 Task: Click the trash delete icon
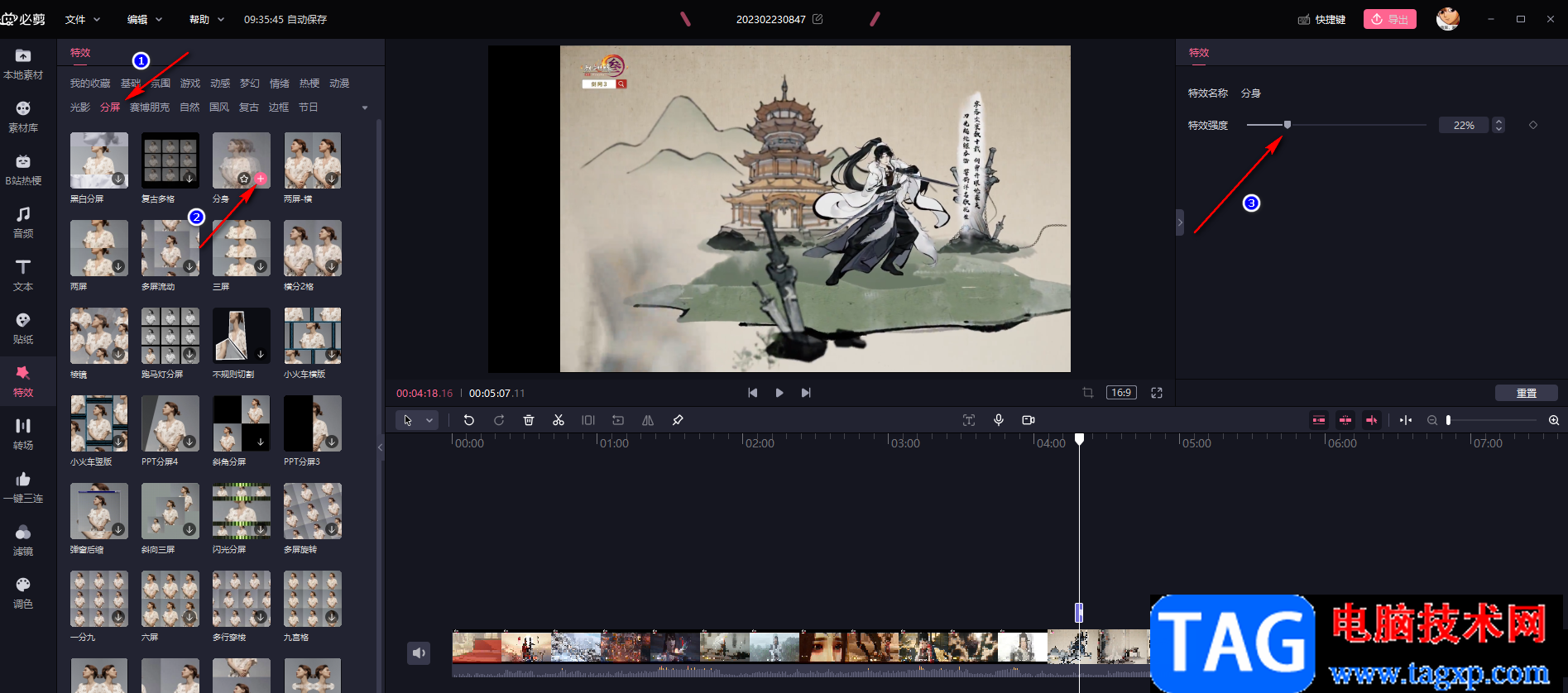529,420
